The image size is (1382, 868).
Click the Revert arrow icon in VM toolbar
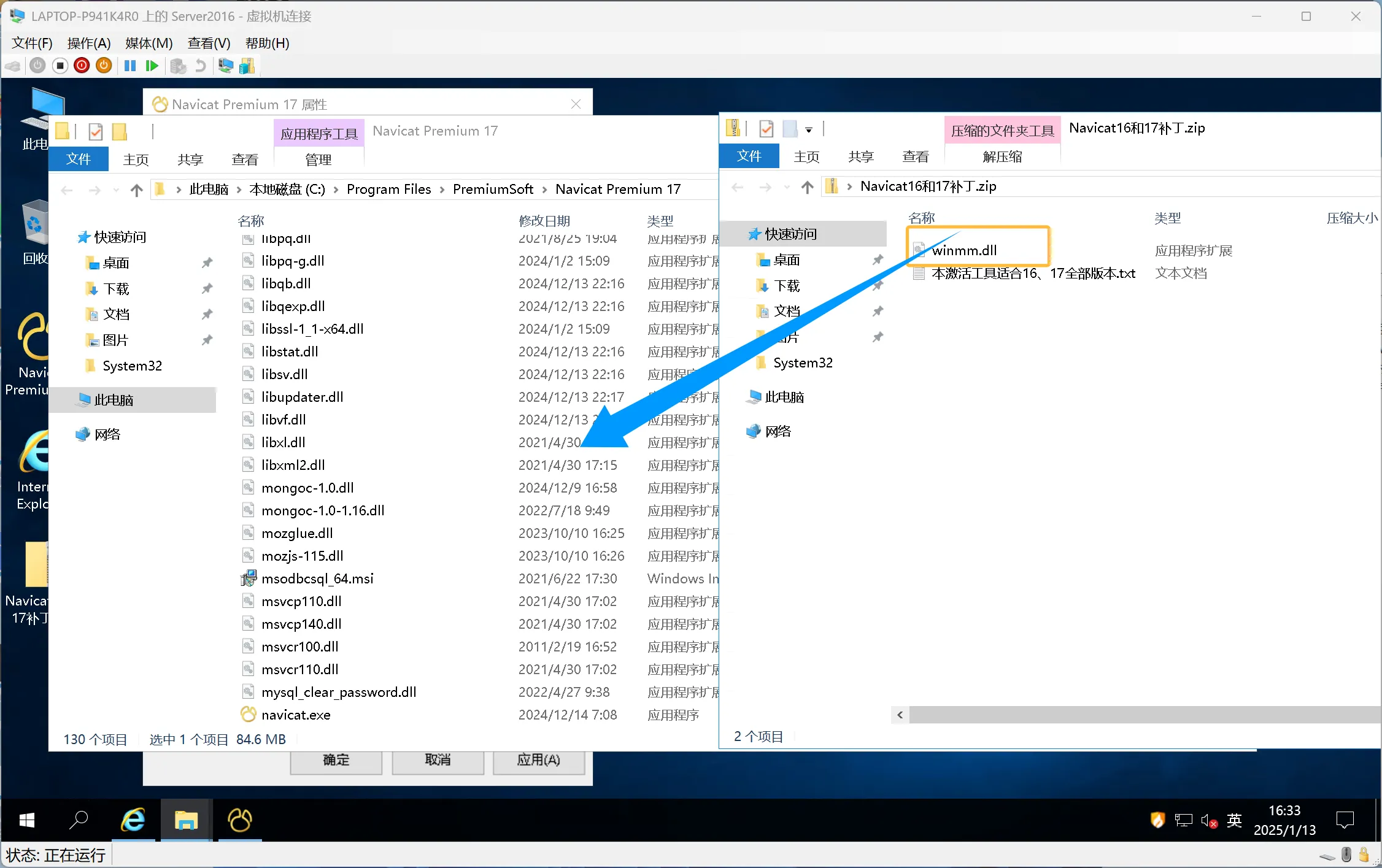tap(200, 66)
